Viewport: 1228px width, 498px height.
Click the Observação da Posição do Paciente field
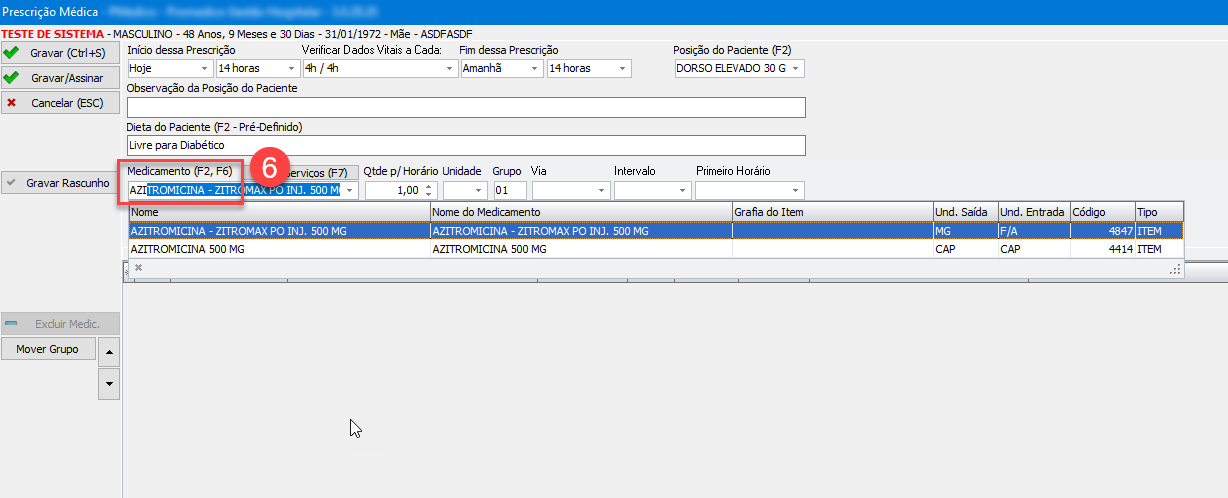coord(466,107)
